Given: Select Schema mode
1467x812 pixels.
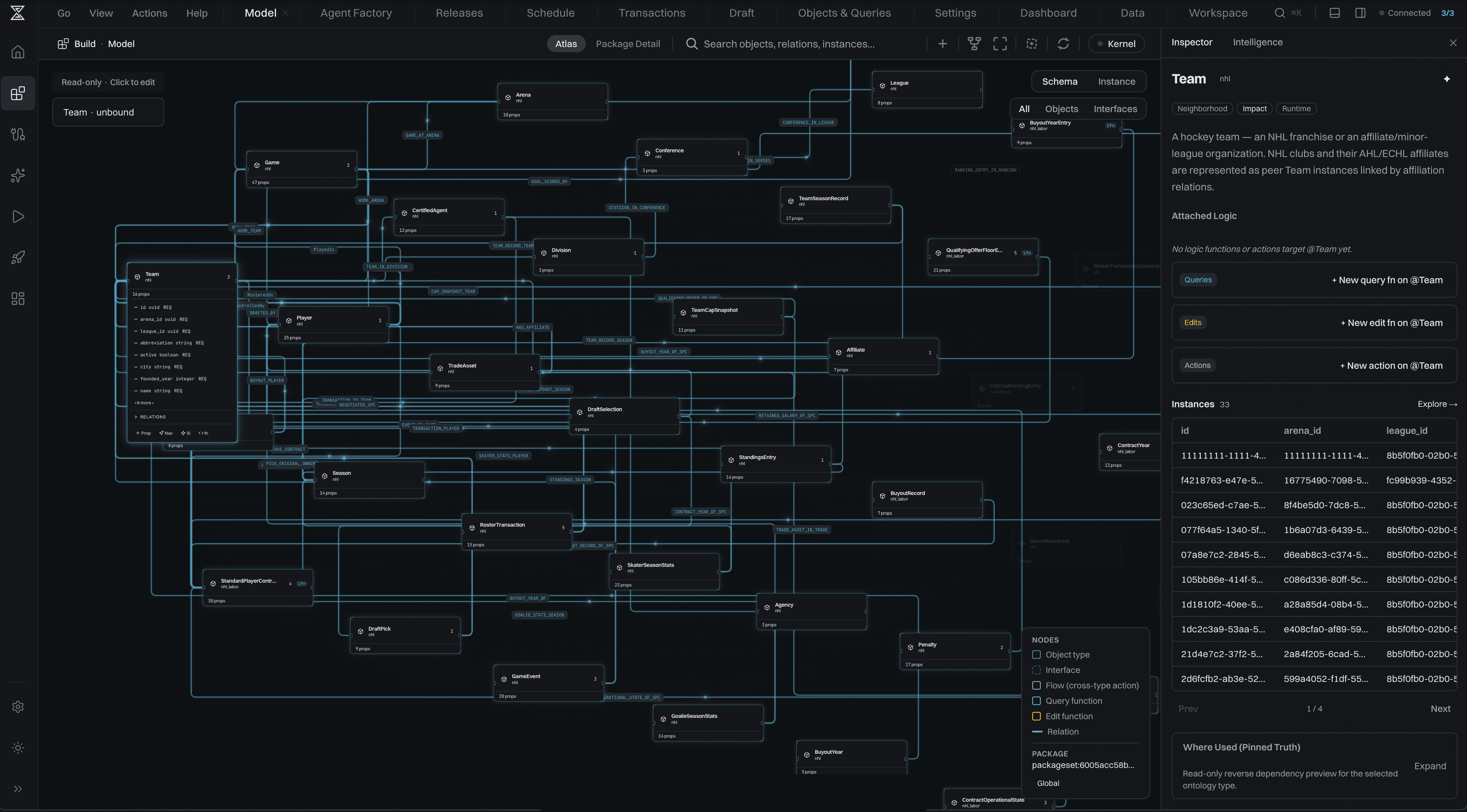Looking at the screenshot, I should point(1059,81).
